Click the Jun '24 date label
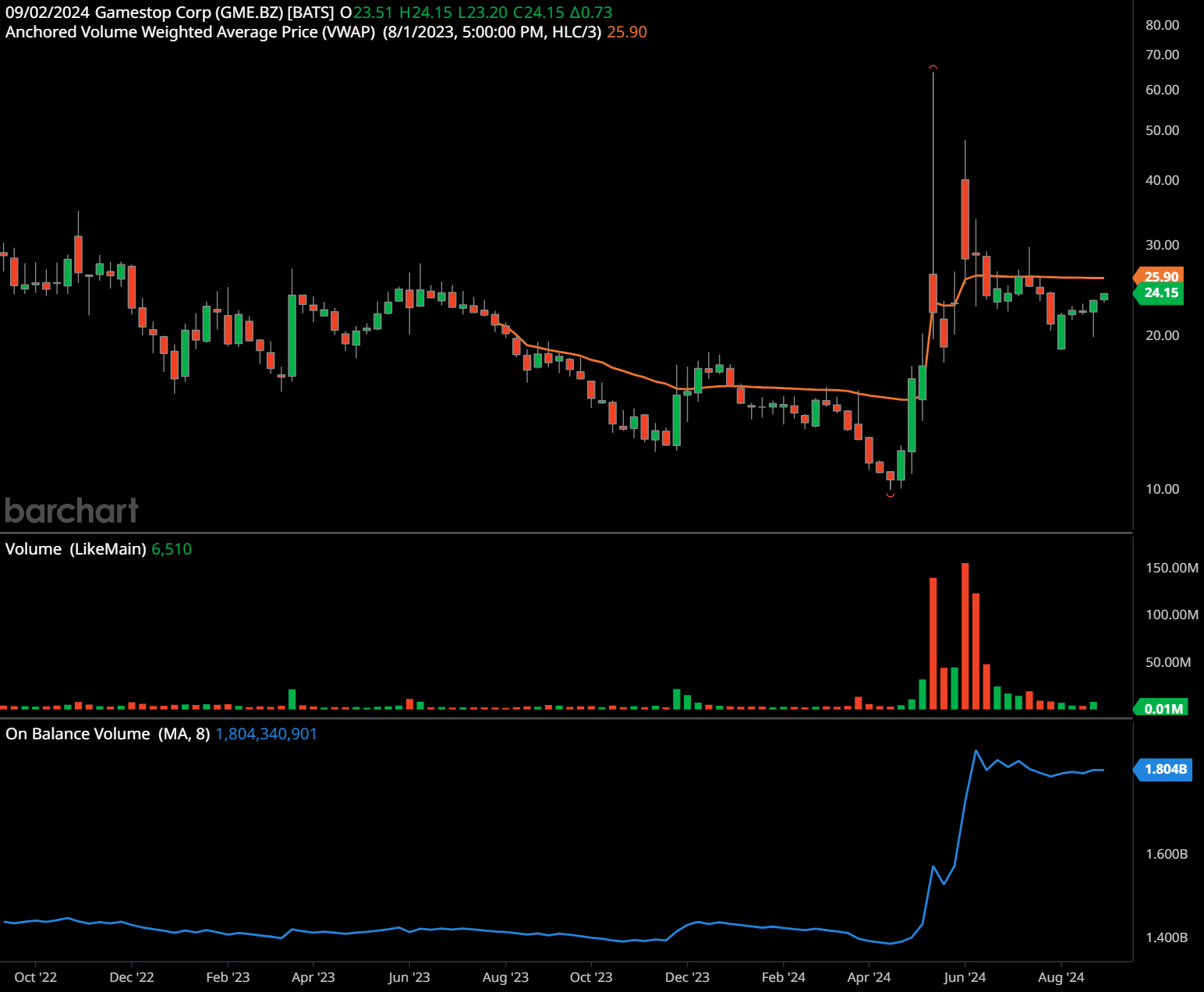 [965, 977]
